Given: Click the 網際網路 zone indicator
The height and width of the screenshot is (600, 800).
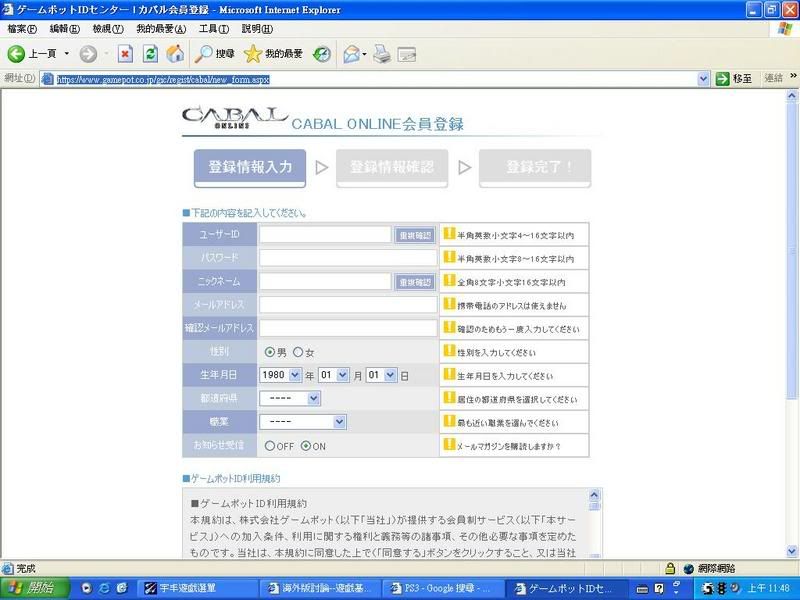Looking at the screenshot, I should click(710, 568).
